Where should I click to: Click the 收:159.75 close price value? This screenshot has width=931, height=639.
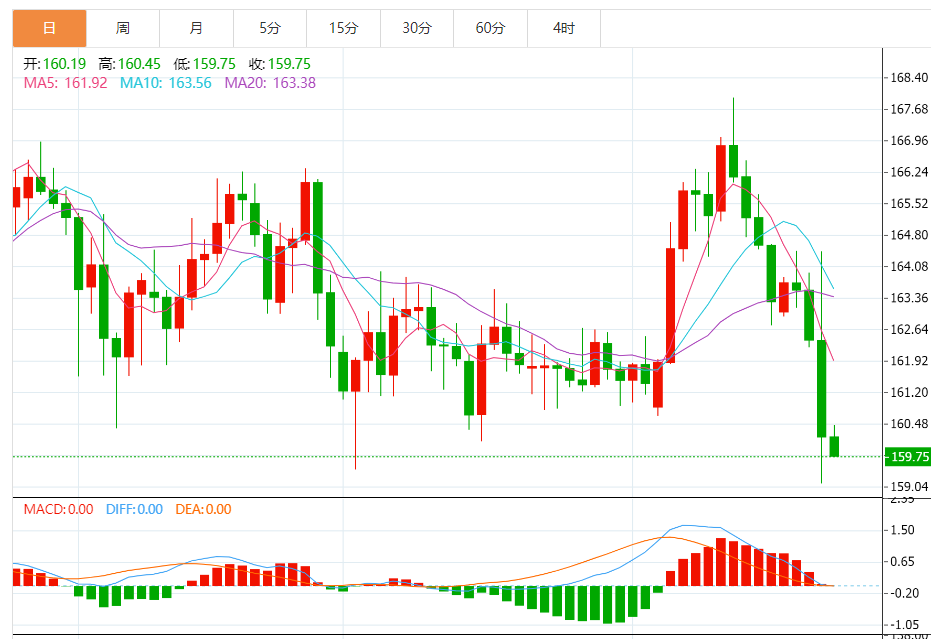280,64
